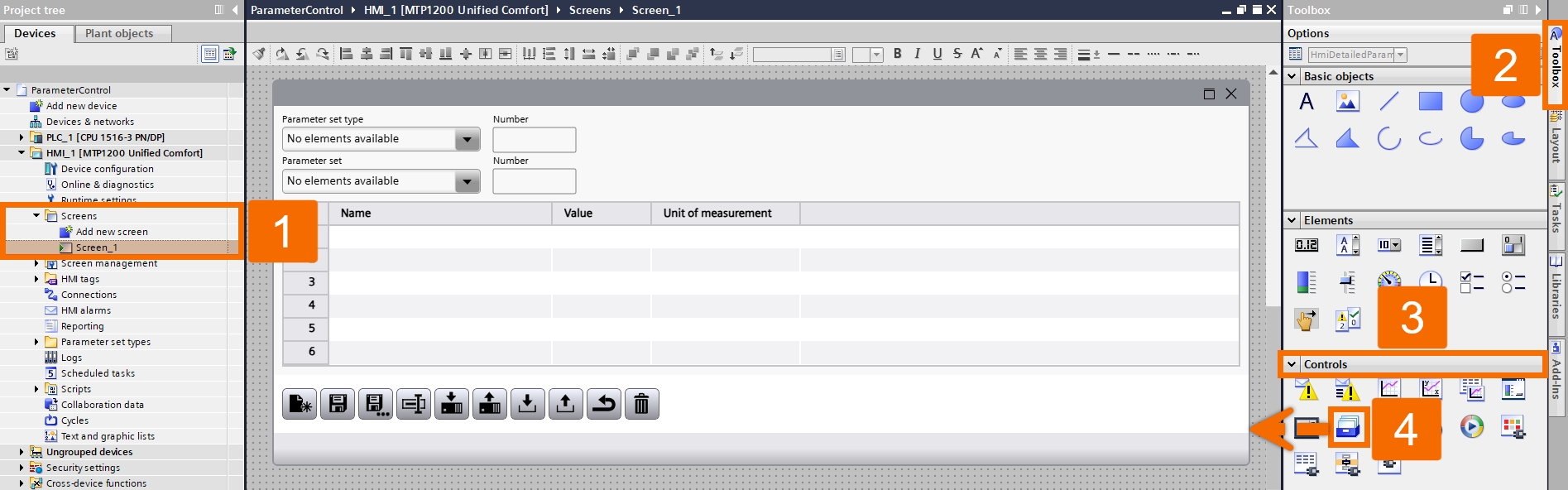Select the Clock element
1568x490 pixels.
(1431, 280)
